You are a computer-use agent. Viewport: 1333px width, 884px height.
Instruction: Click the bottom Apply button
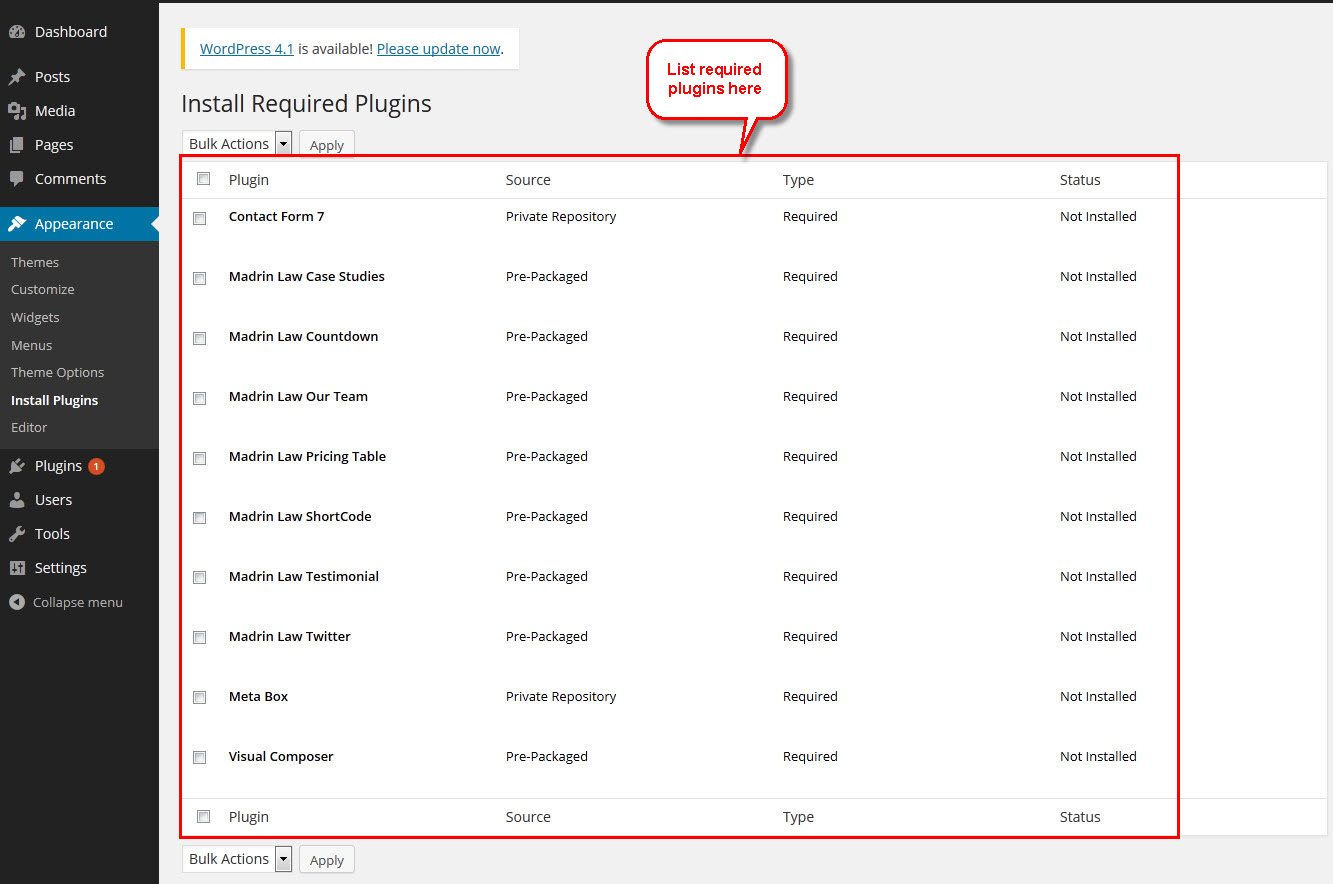[x=327, y=860]
